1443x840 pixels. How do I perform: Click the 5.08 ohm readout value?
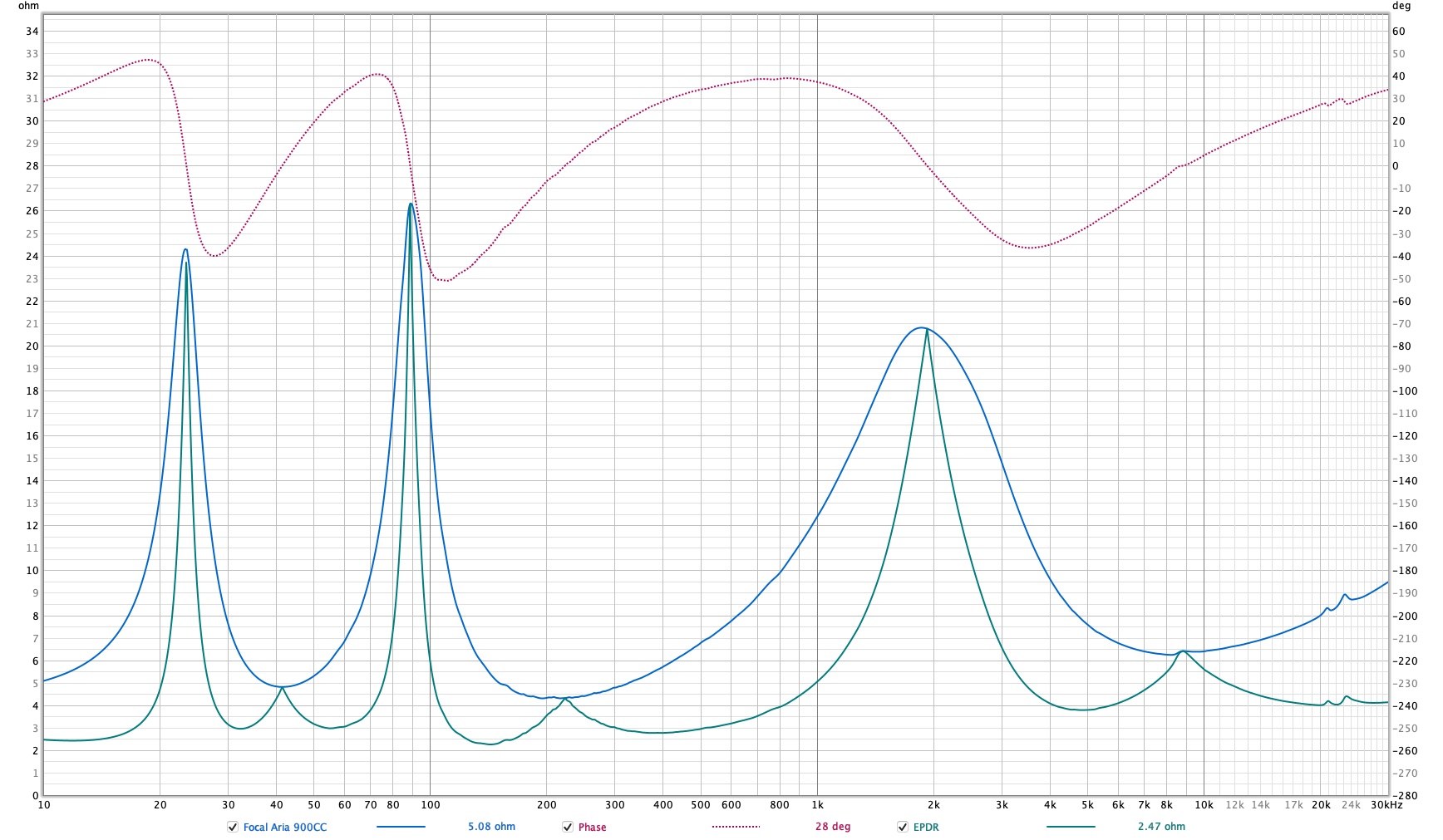pyautogui.click(x=491, y=827)
